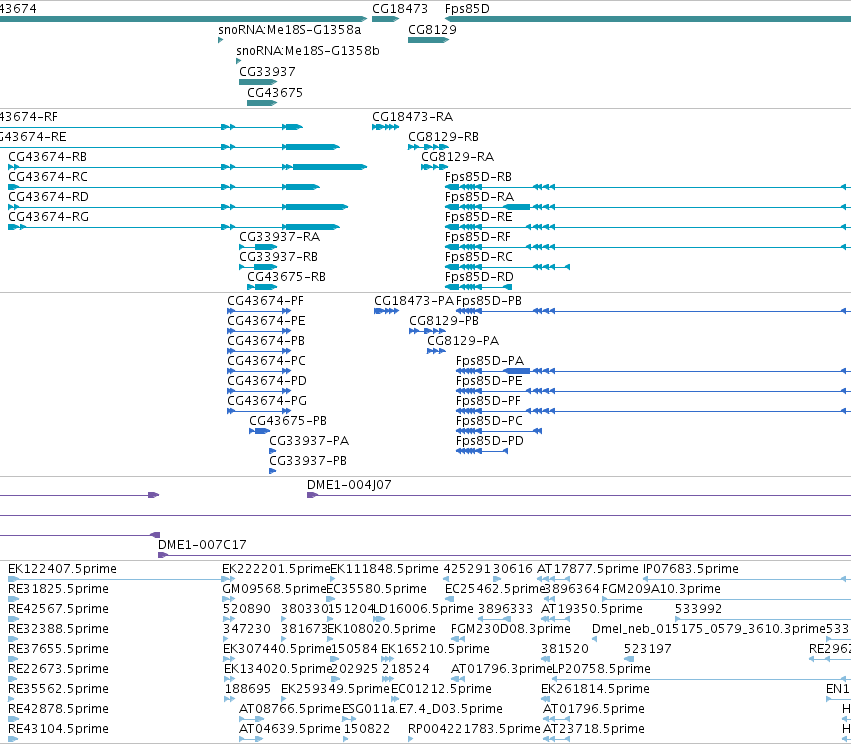851x744 pixels.
Task: Select protein CG43674-PE
Action: click(266, 322)
